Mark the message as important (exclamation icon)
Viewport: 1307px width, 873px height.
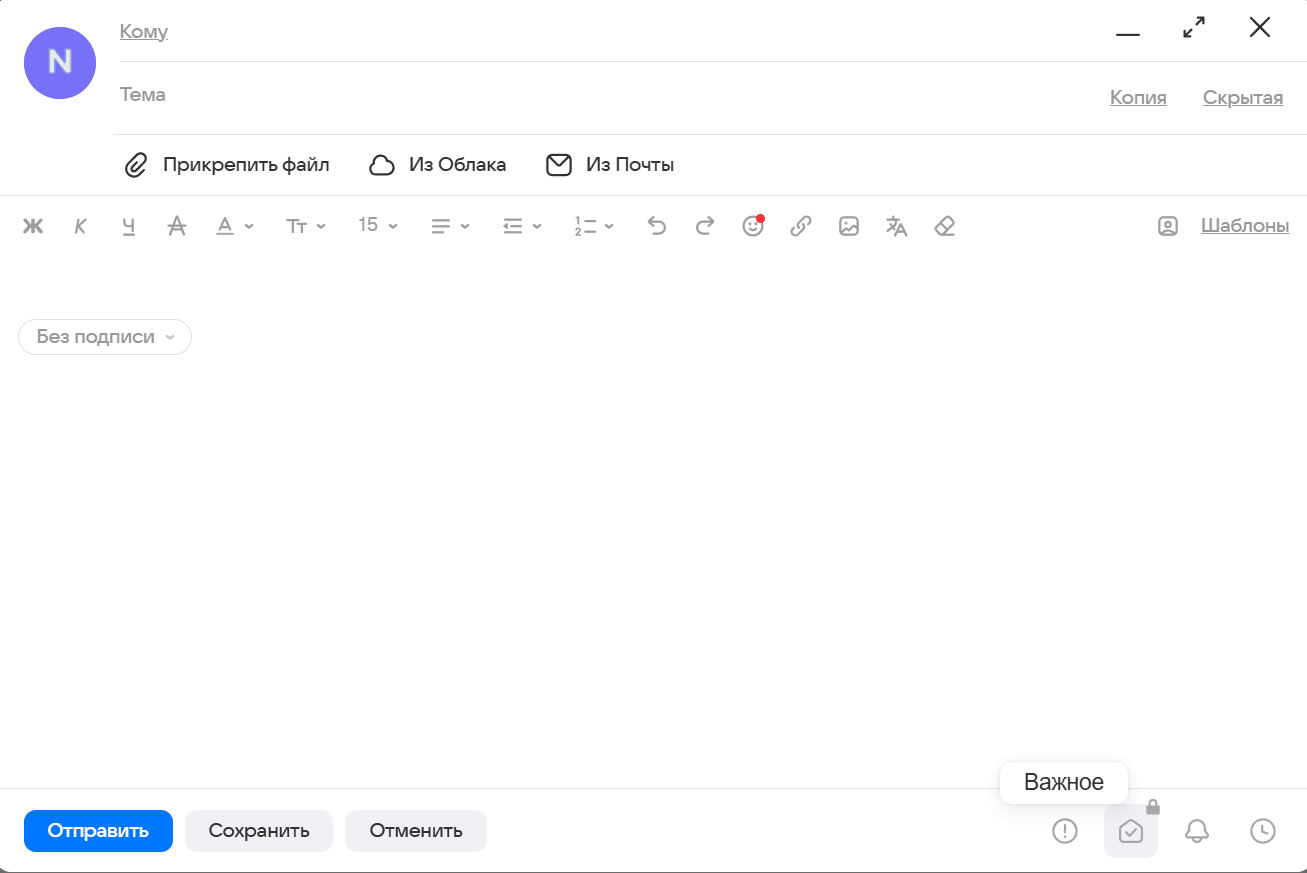click(x=1065, y=831)
